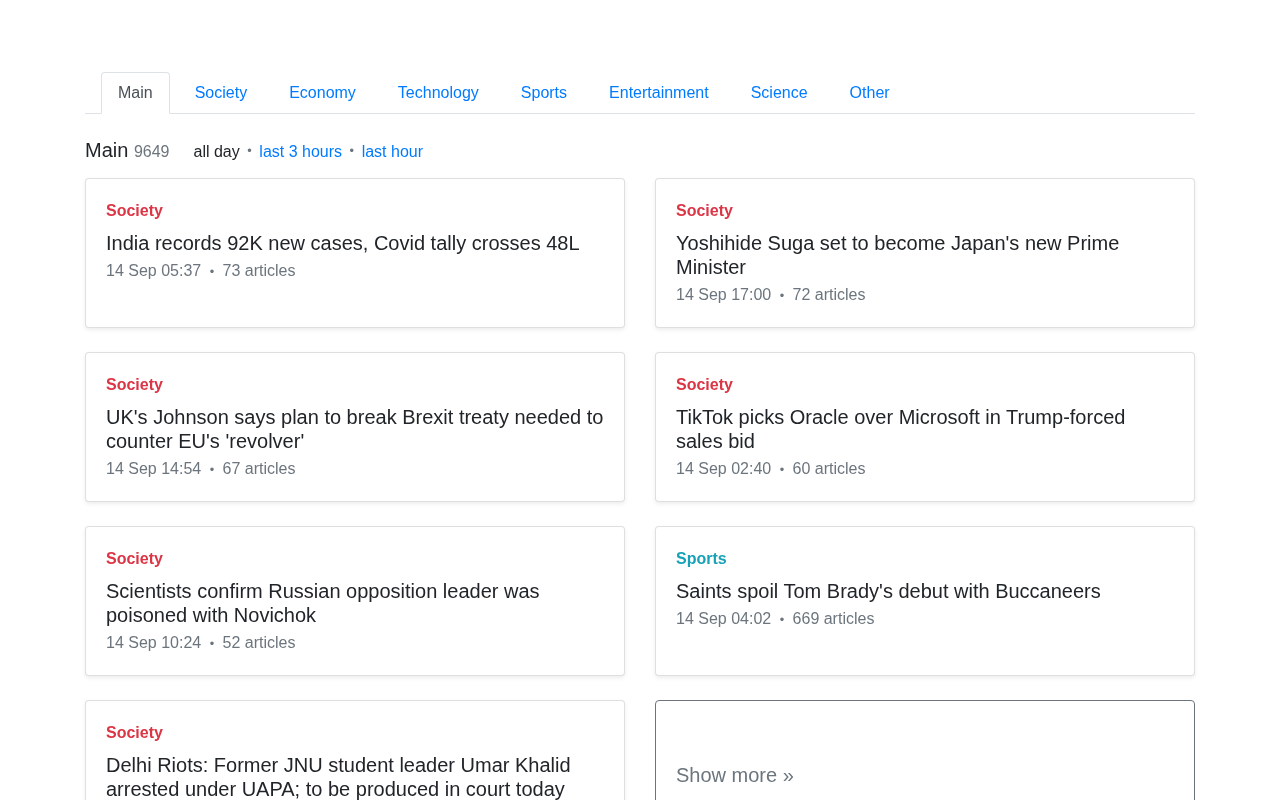
Task: Open the Economy tab
Action: click(322, 93)
